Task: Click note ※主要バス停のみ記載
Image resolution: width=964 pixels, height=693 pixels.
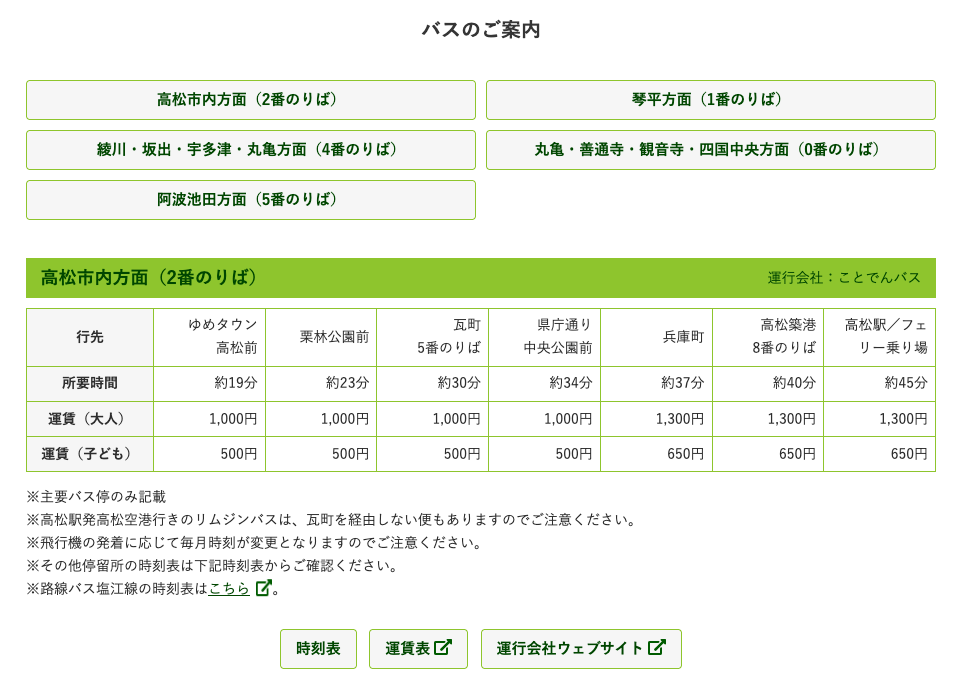Action: click(x=97, y=497)
